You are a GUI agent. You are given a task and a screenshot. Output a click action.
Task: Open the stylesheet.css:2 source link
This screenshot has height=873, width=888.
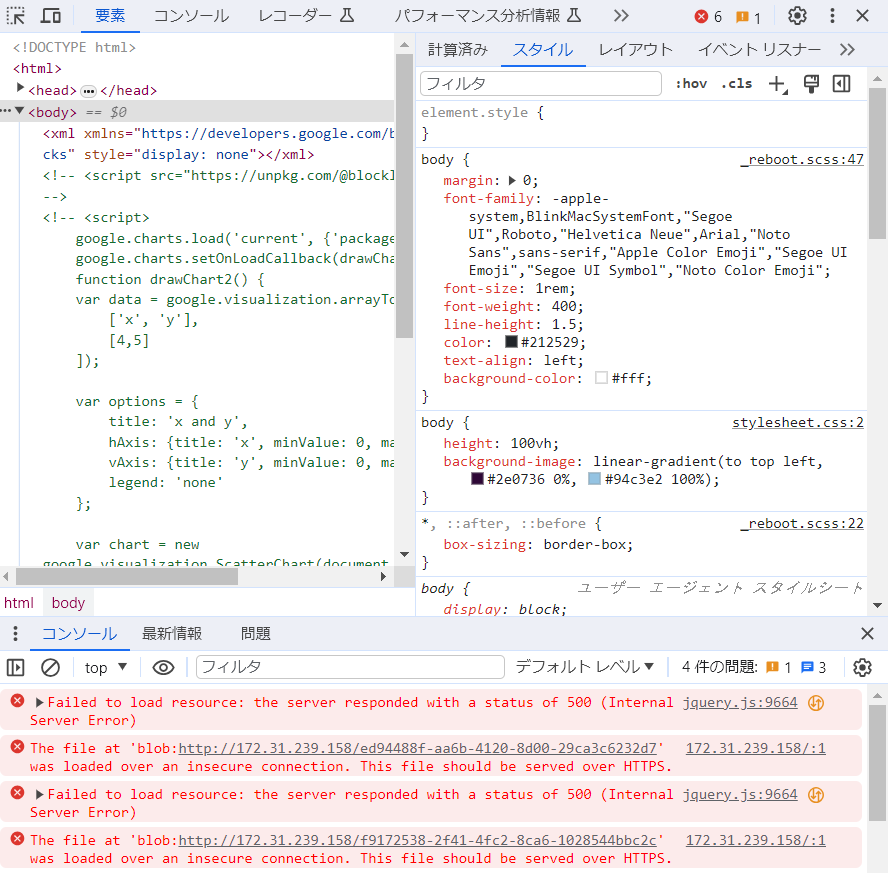tap(797, 423)
